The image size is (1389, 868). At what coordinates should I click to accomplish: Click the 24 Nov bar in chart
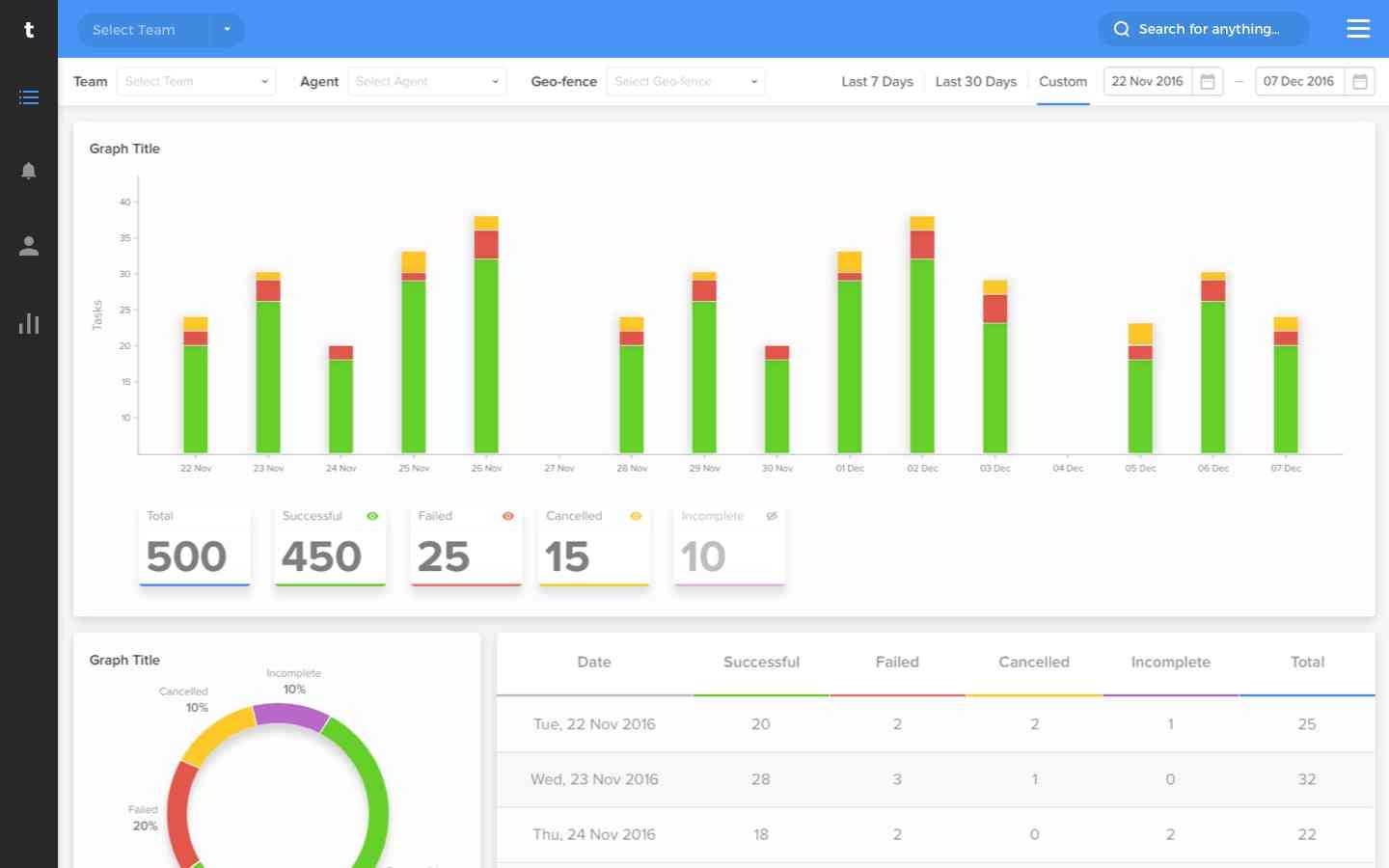pos(340,399)
